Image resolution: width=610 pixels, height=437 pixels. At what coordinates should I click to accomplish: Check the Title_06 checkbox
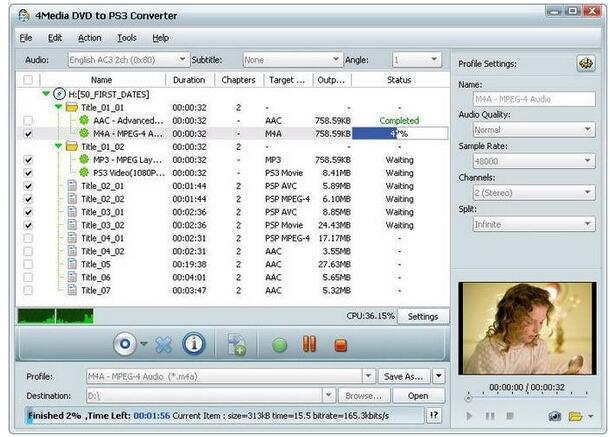click(x=28, y=277)
